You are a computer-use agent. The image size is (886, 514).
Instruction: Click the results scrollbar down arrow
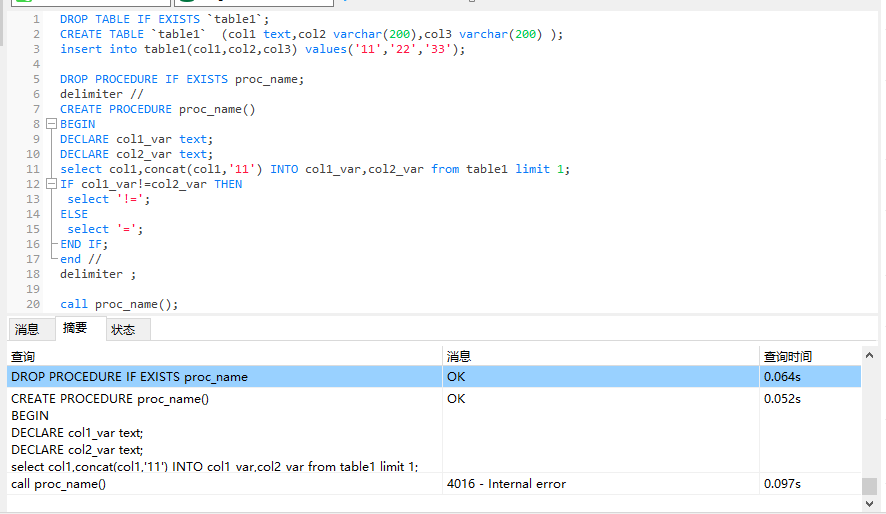[x=870, y=504]
